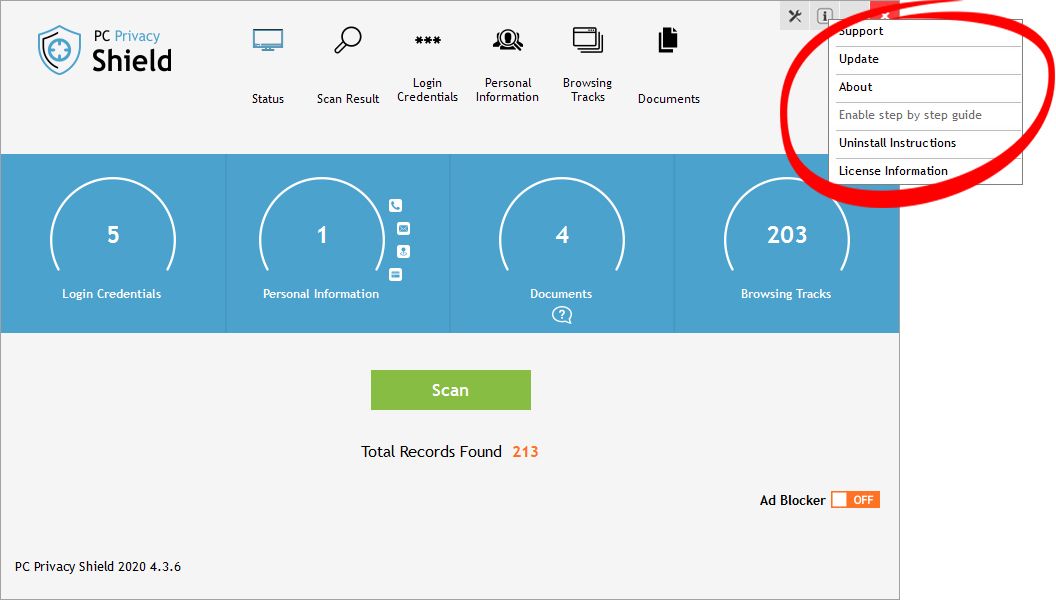Click the Login Credentials asterisks icon
Viewport: 1056px width, 600px height.
427,41
